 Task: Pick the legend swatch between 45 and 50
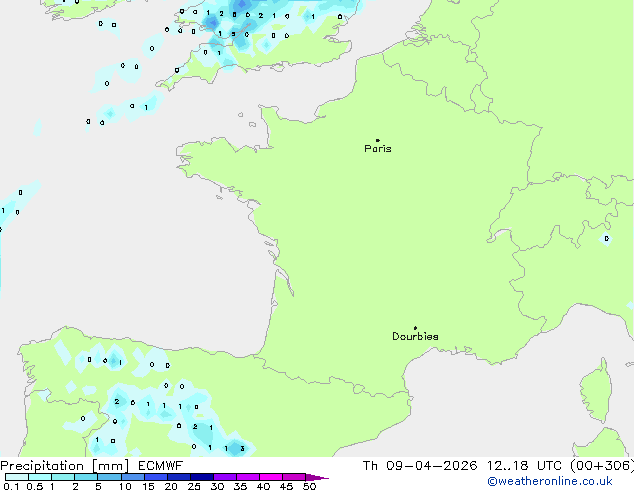[294, 477]
